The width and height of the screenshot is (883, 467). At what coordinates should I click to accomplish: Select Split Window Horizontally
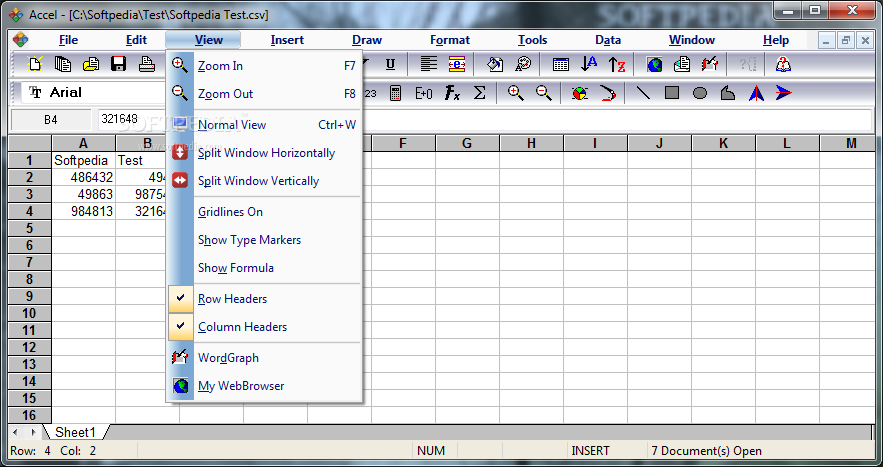(x=264, y=153)
